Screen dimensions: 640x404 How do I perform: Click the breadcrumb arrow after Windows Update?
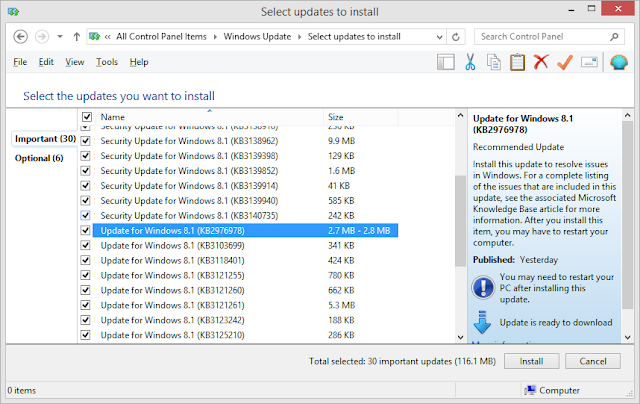click(299, 37)
